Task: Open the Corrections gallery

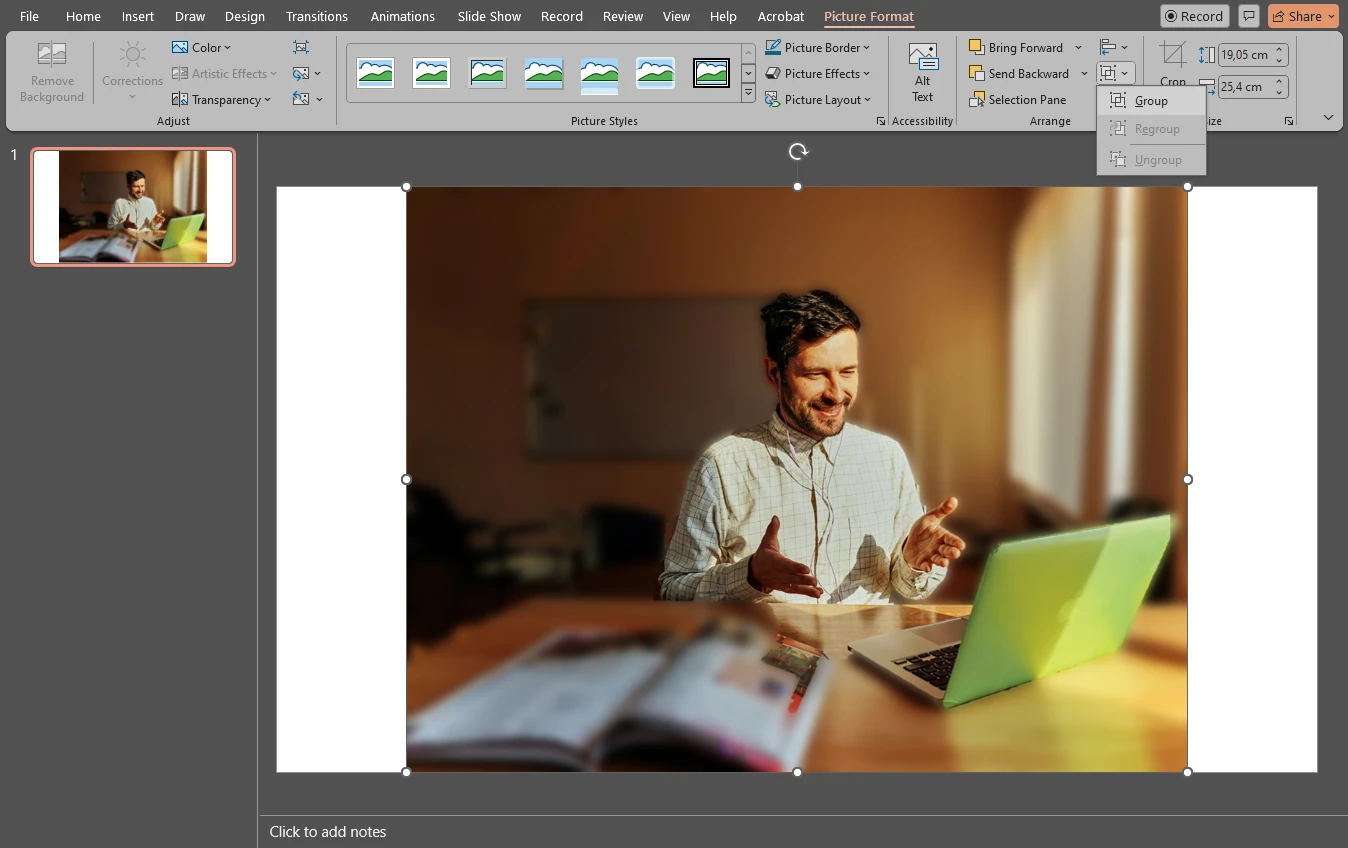Action: pyautogui.click(x=132, y=72)
